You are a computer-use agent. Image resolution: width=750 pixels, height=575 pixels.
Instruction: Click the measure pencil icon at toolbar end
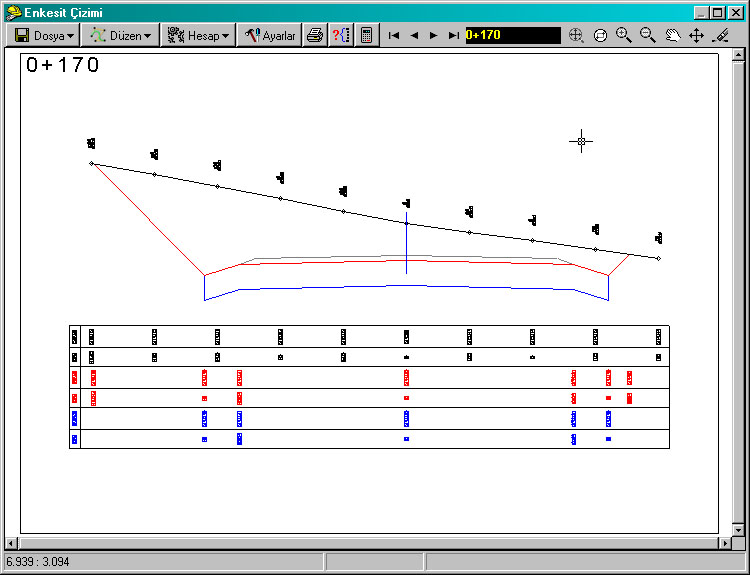pos(721,35)
